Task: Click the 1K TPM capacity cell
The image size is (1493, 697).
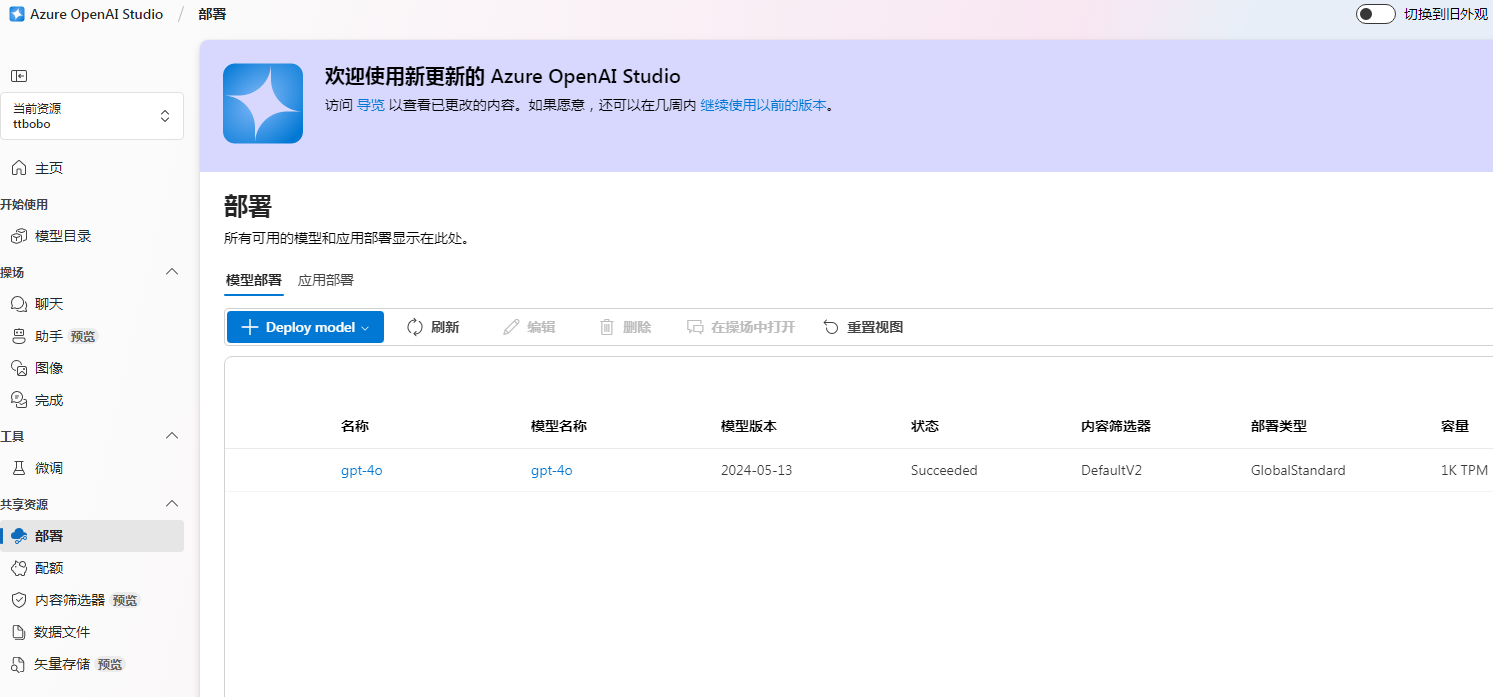Action: [x=1464, y=470]
